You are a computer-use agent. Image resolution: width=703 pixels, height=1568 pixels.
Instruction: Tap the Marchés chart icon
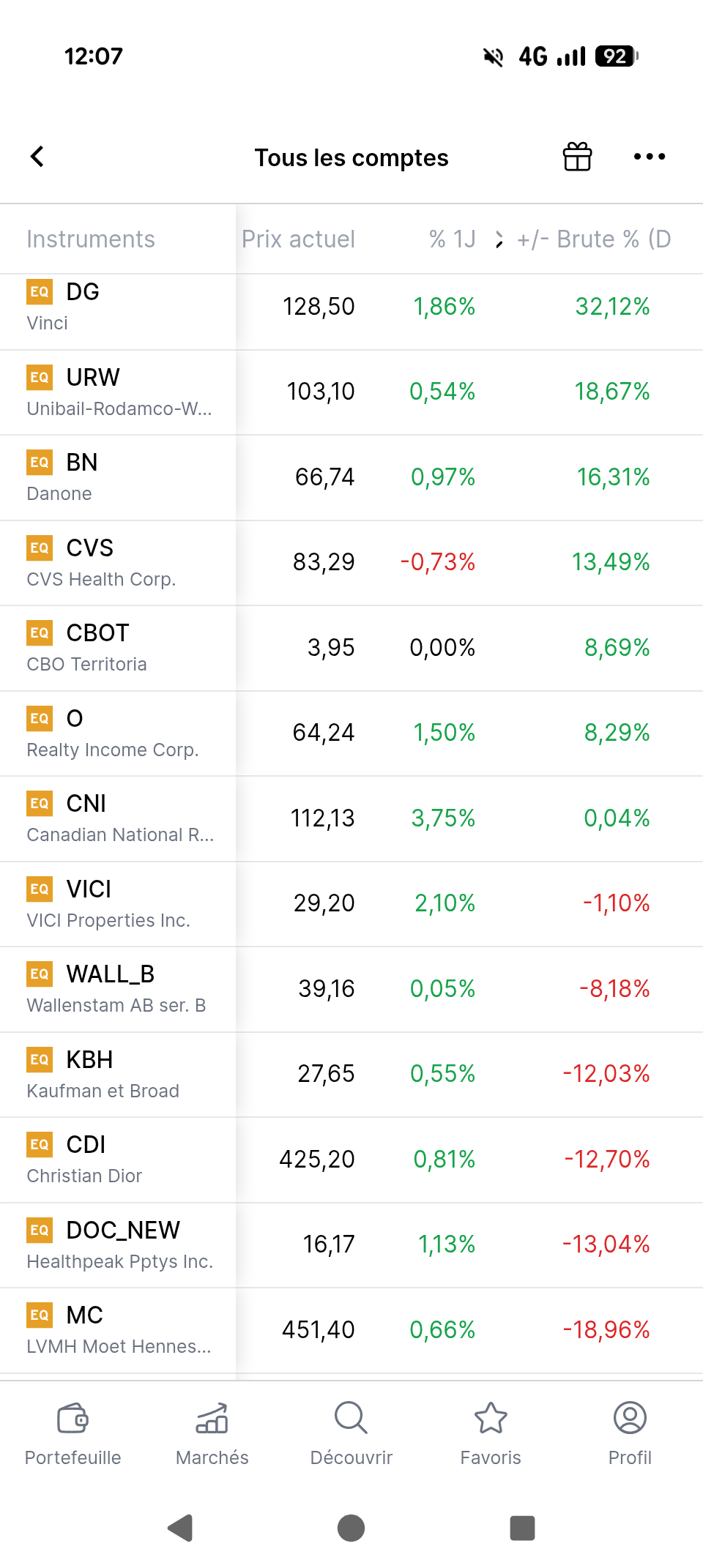tap(212, 1418)
